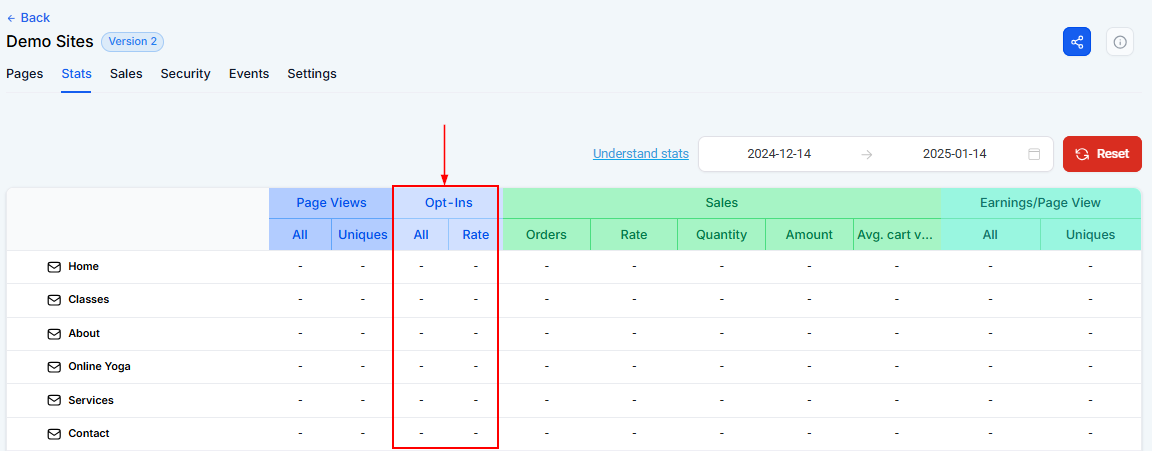Select the Stats tab

pyautogui.click(x=76, y=73)
